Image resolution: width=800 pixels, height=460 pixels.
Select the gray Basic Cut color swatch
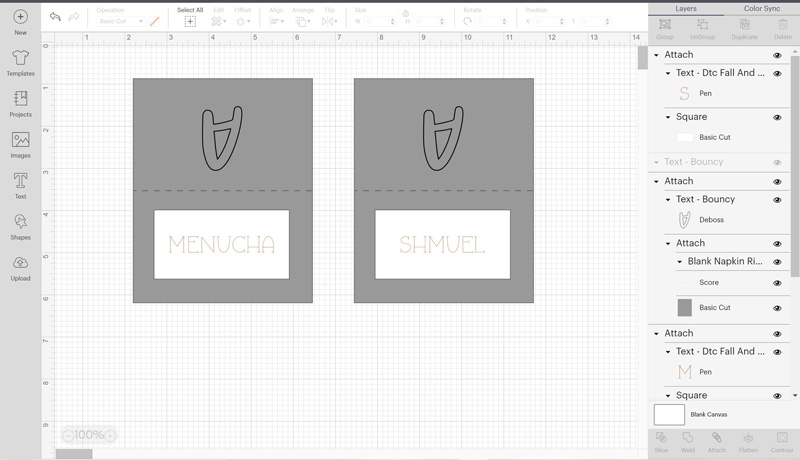tap(685, 308)
